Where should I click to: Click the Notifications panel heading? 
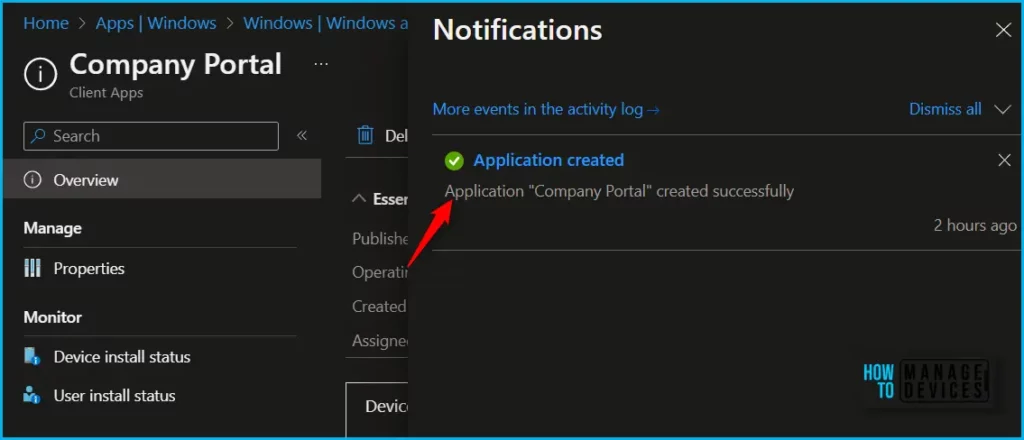click(517, 30)
